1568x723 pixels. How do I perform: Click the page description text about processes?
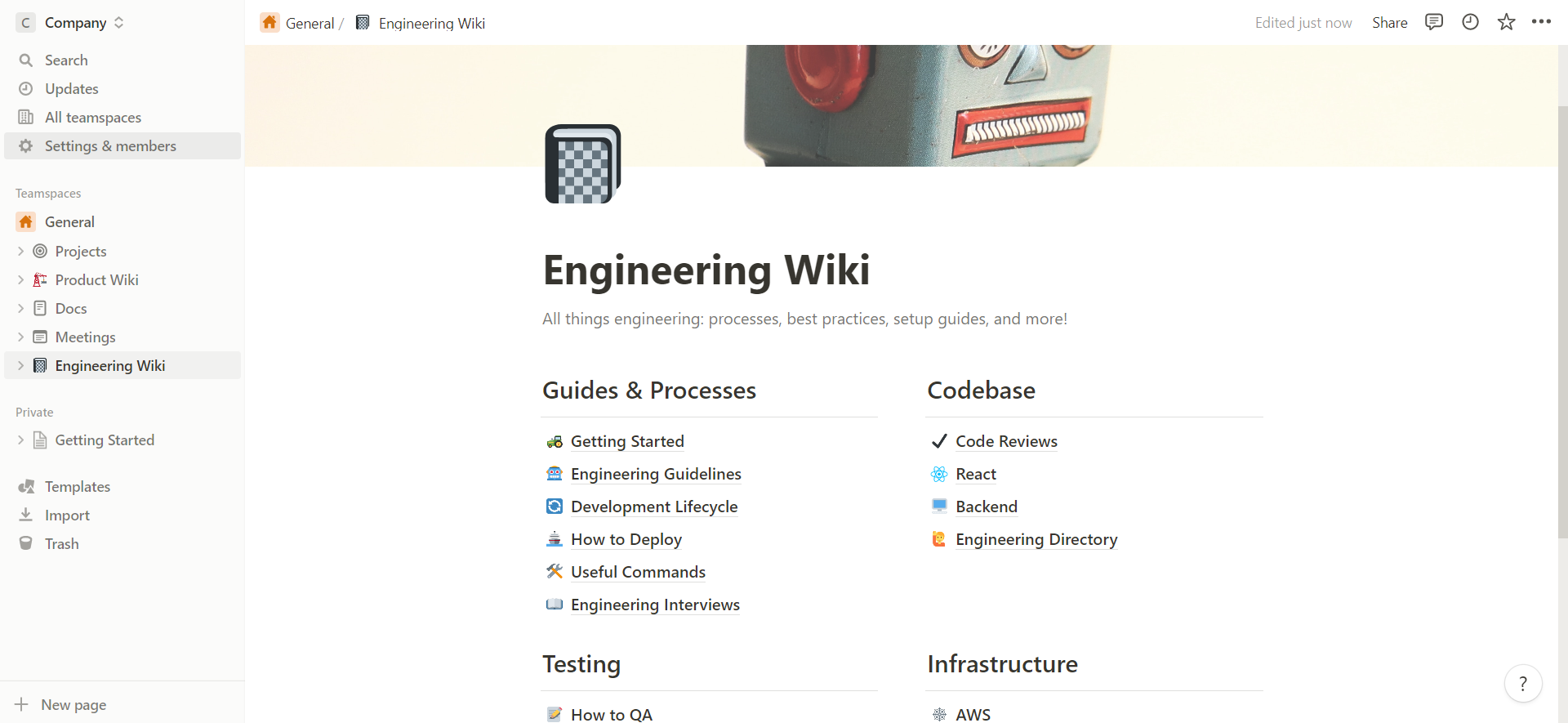pos(804,319)
